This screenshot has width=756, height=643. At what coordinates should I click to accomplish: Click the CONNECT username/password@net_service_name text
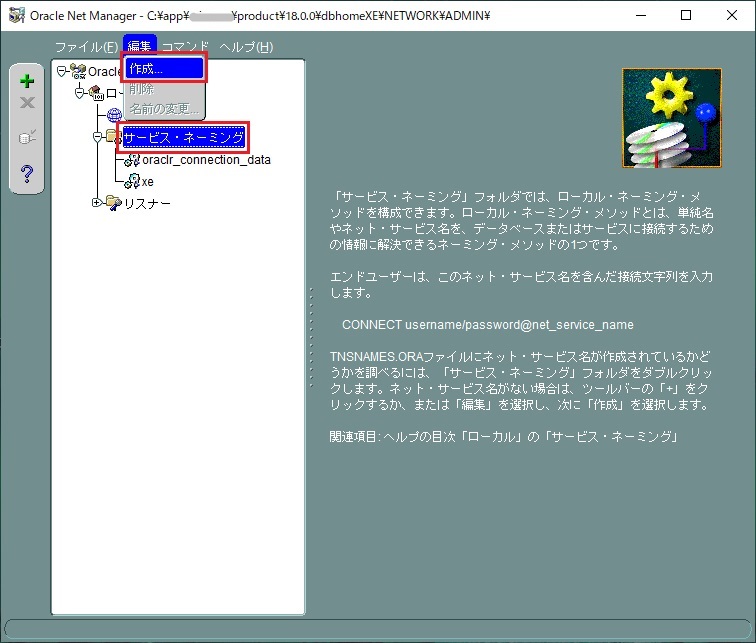[487, 325]
